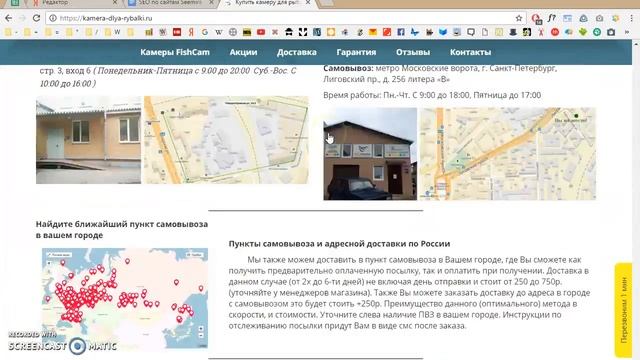Reload the page with the refresh icon
This screenshot has width=640, height=360.
(x=36, y=18)
